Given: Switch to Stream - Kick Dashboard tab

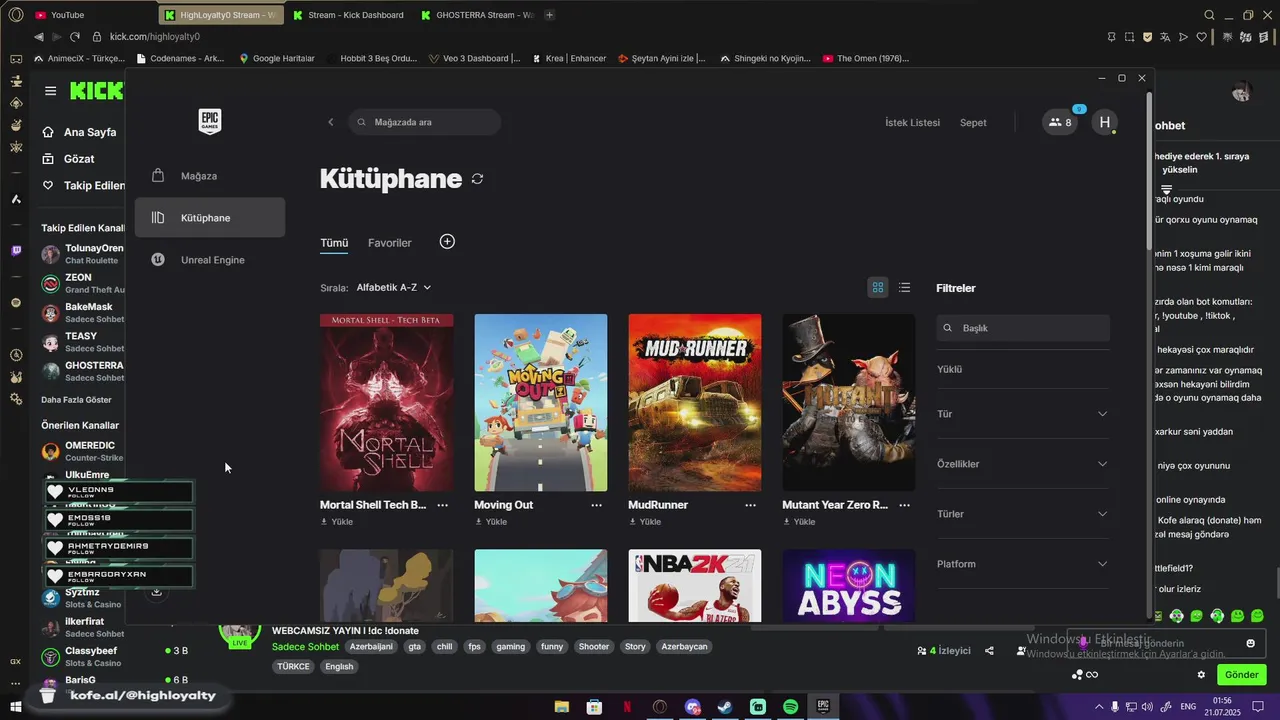Looking at the screenshot, I should coord(348,15).
